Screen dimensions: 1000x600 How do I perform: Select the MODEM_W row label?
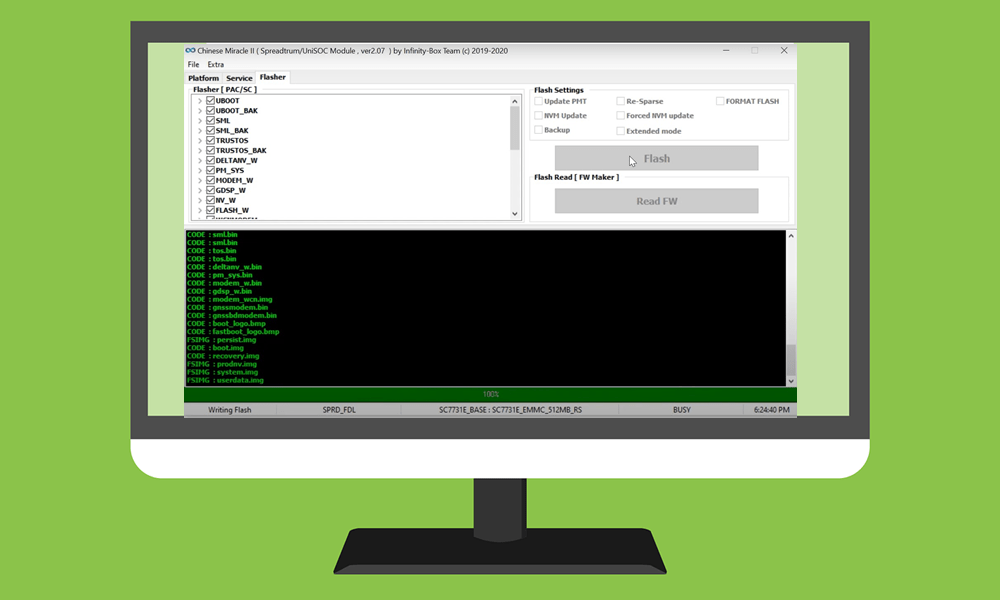[x=234, y=180]
